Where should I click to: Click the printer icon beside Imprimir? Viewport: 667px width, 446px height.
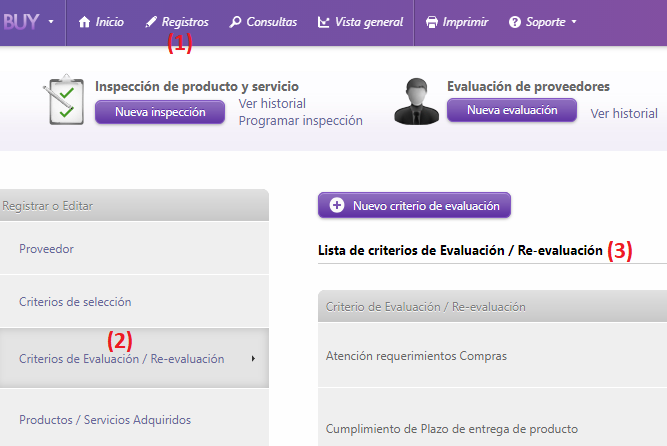click(x=432, y=22)
